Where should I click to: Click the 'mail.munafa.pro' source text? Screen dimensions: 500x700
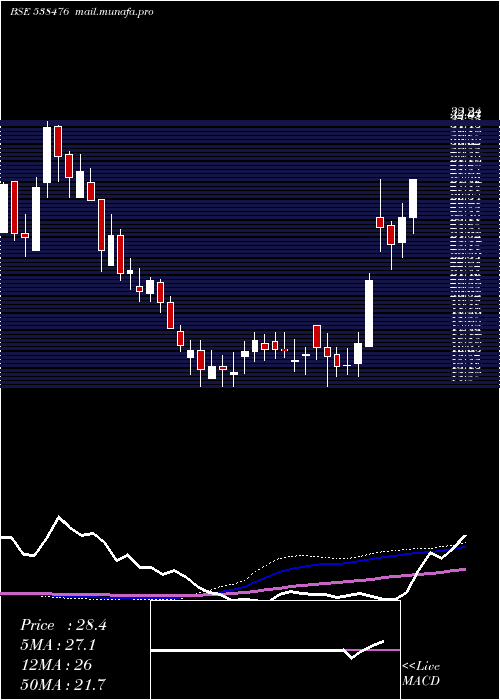114,12
